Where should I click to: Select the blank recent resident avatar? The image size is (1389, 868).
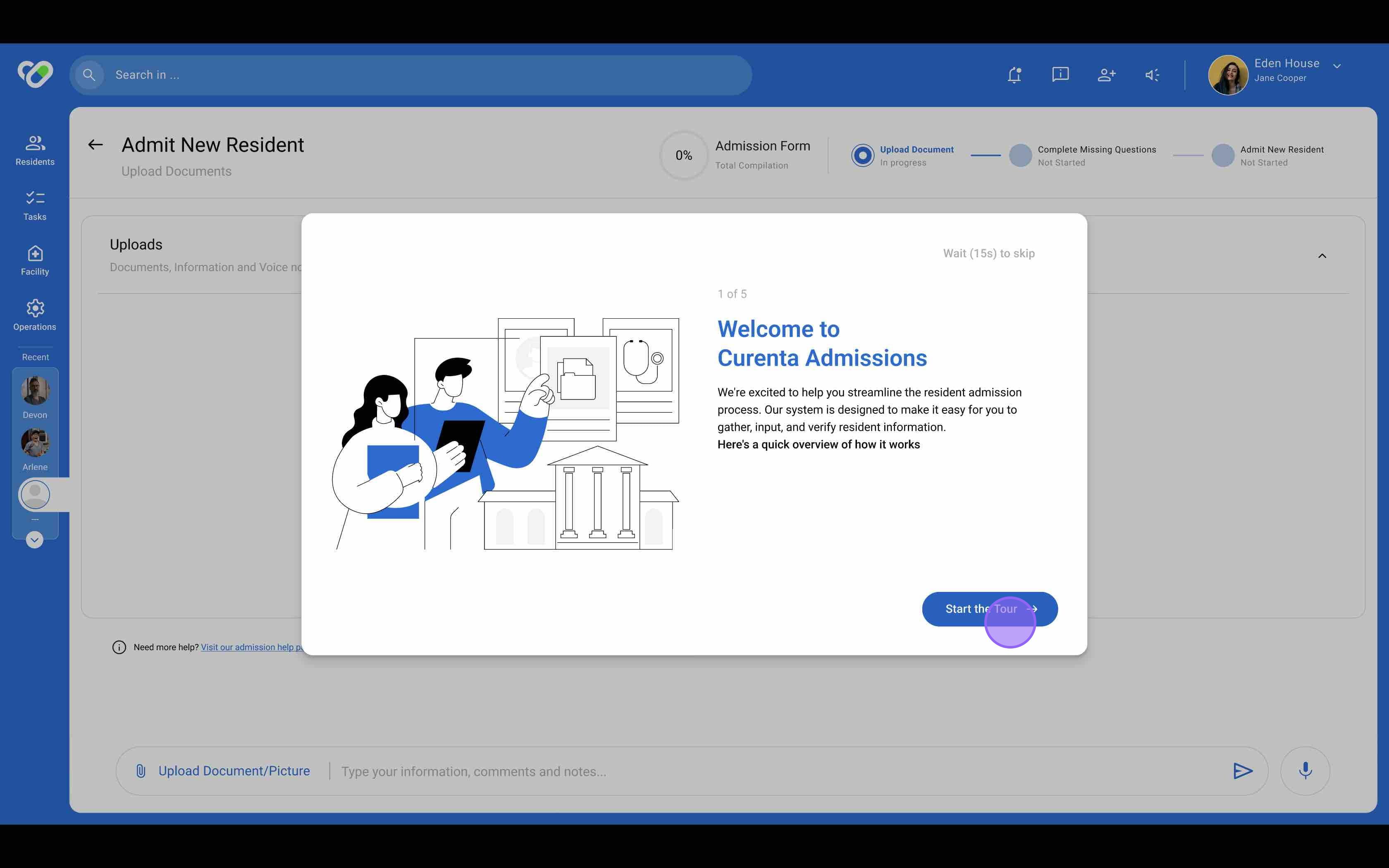[35, 495]
